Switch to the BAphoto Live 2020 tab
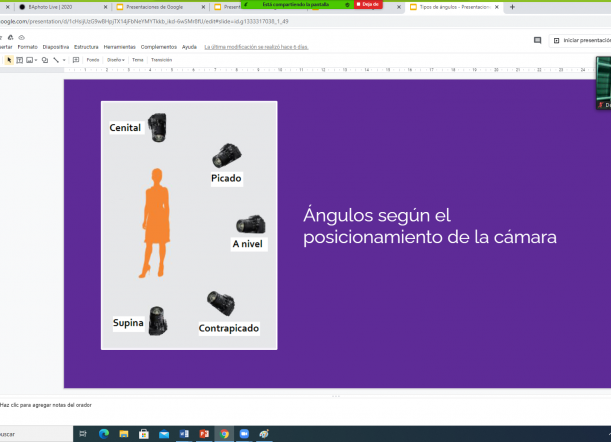This screenshot has width=611, height=442. [x=50, y=7]
